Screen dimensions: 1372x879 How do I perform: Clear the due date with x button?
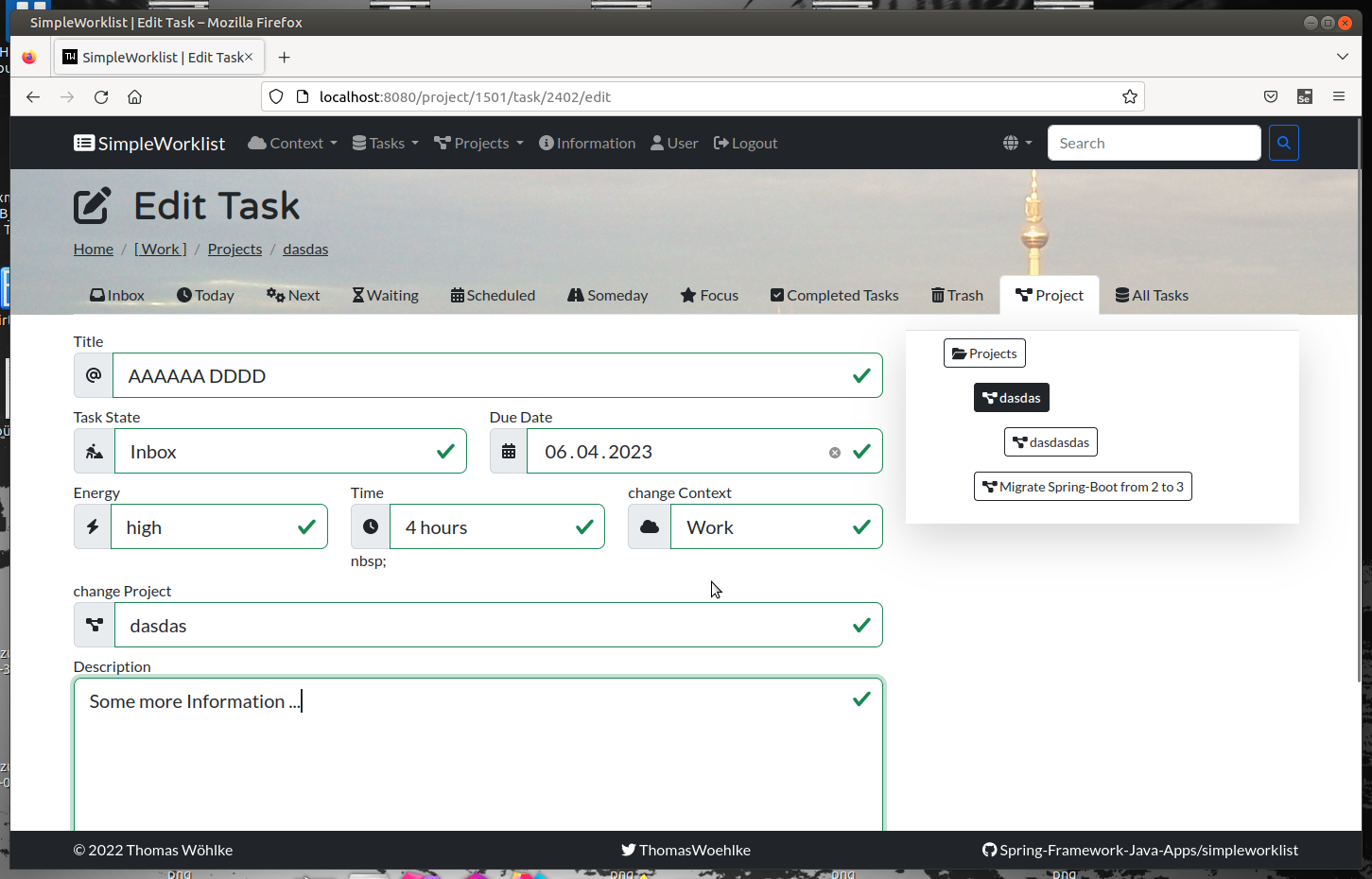point(835,453)
